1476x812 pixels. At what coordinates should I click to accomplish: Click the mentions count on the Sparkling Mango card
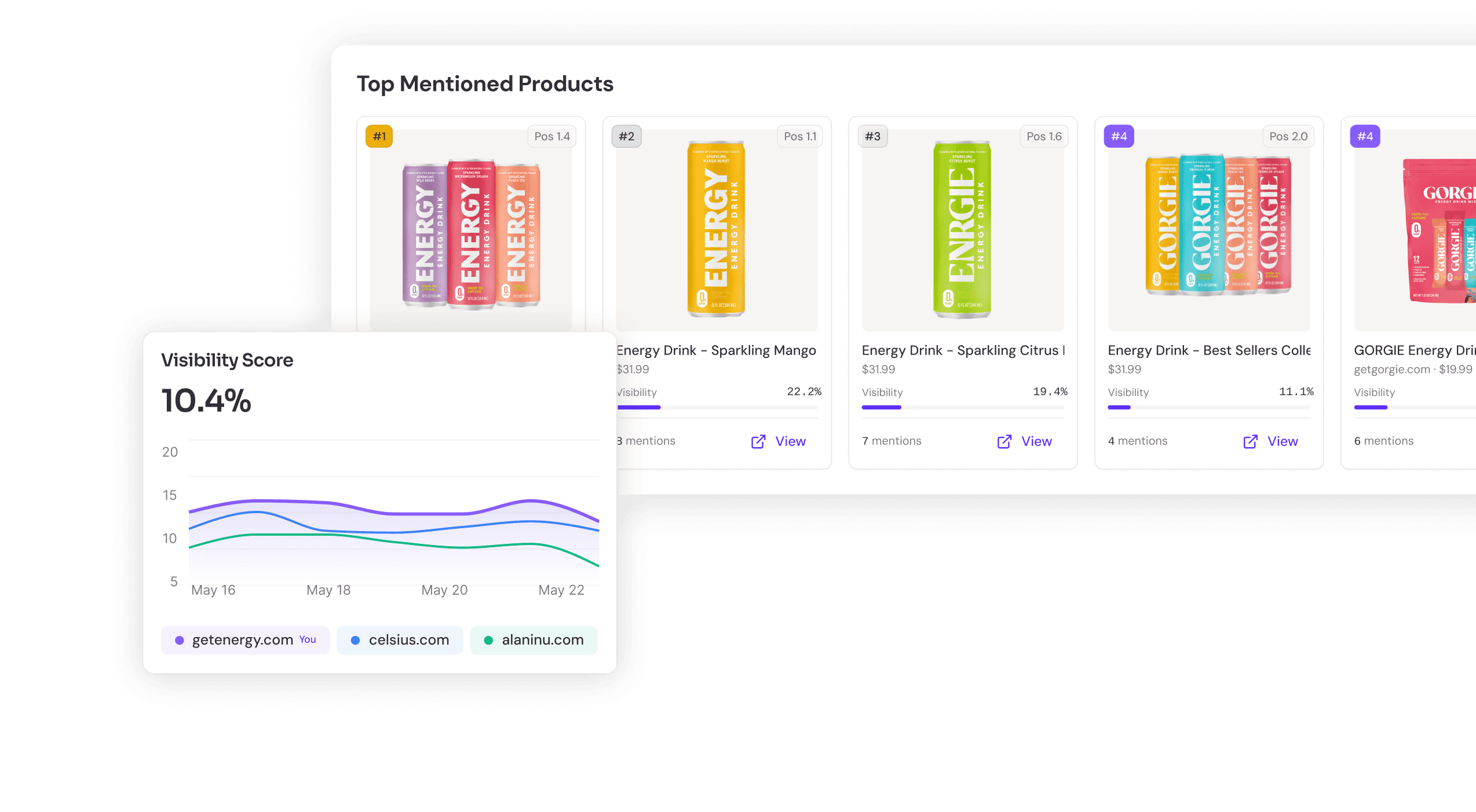tap(646, 441)
